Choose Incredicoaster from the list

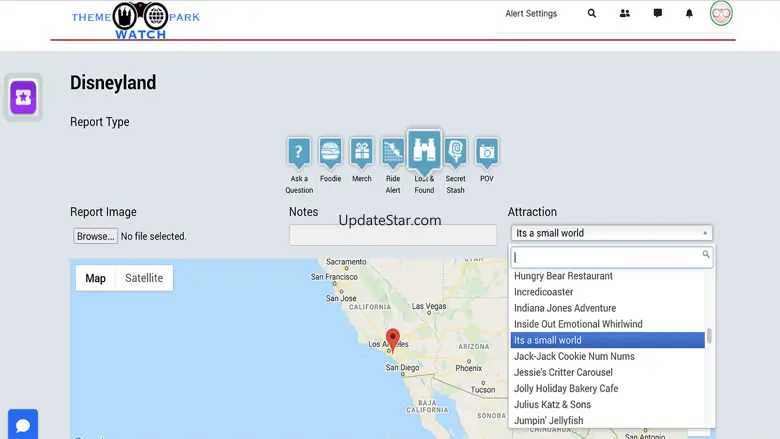(x=607, y=292)
